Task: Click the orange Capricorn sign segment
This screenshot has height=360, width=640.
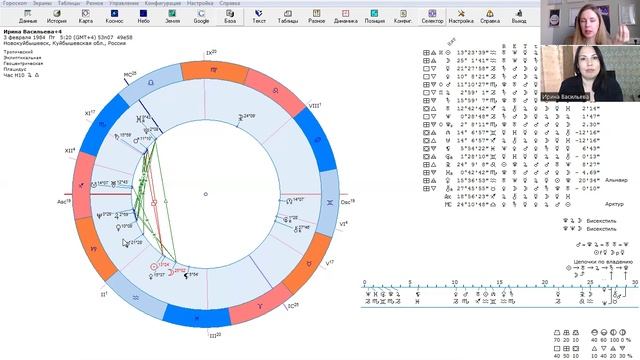Action: pyautogui.click(x=95, y=248)
